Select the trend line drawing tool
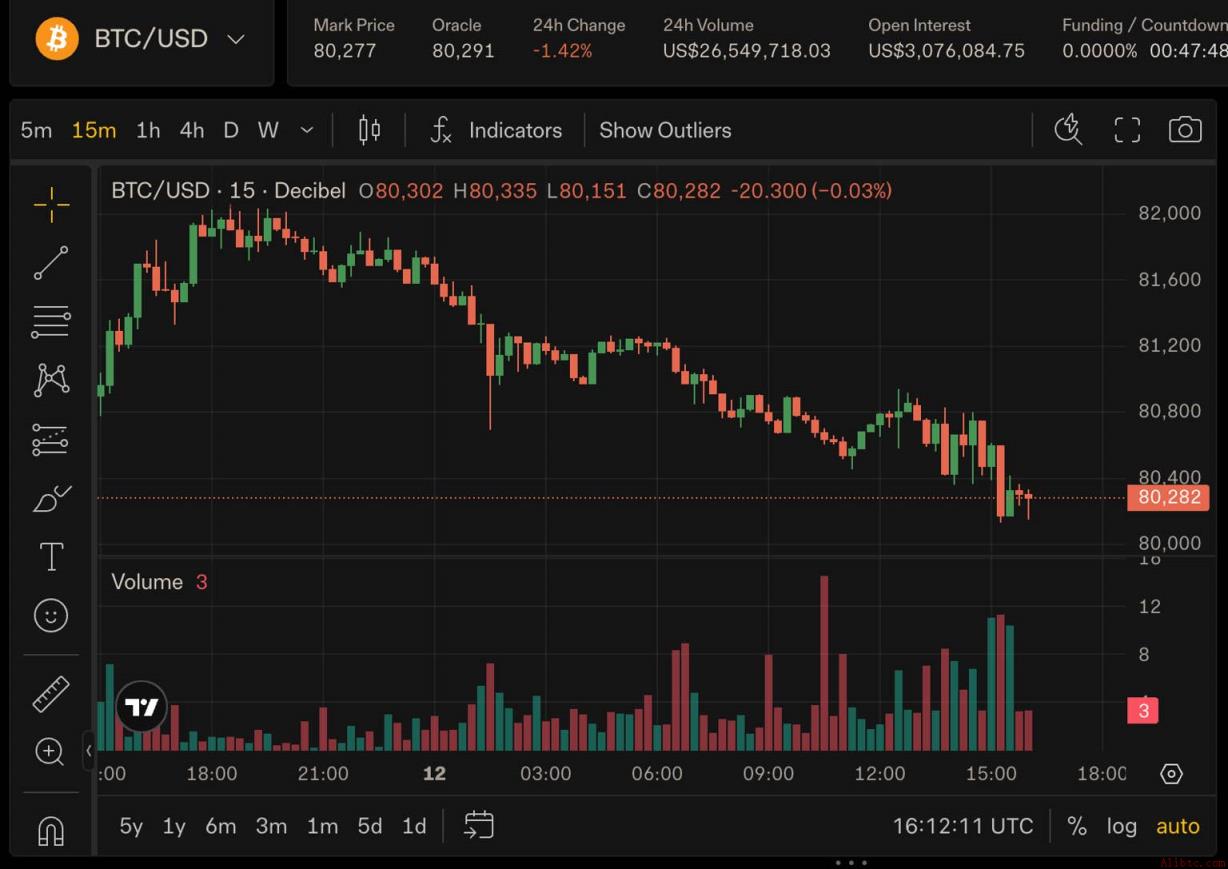1228x869 pixels. (51, 264)
